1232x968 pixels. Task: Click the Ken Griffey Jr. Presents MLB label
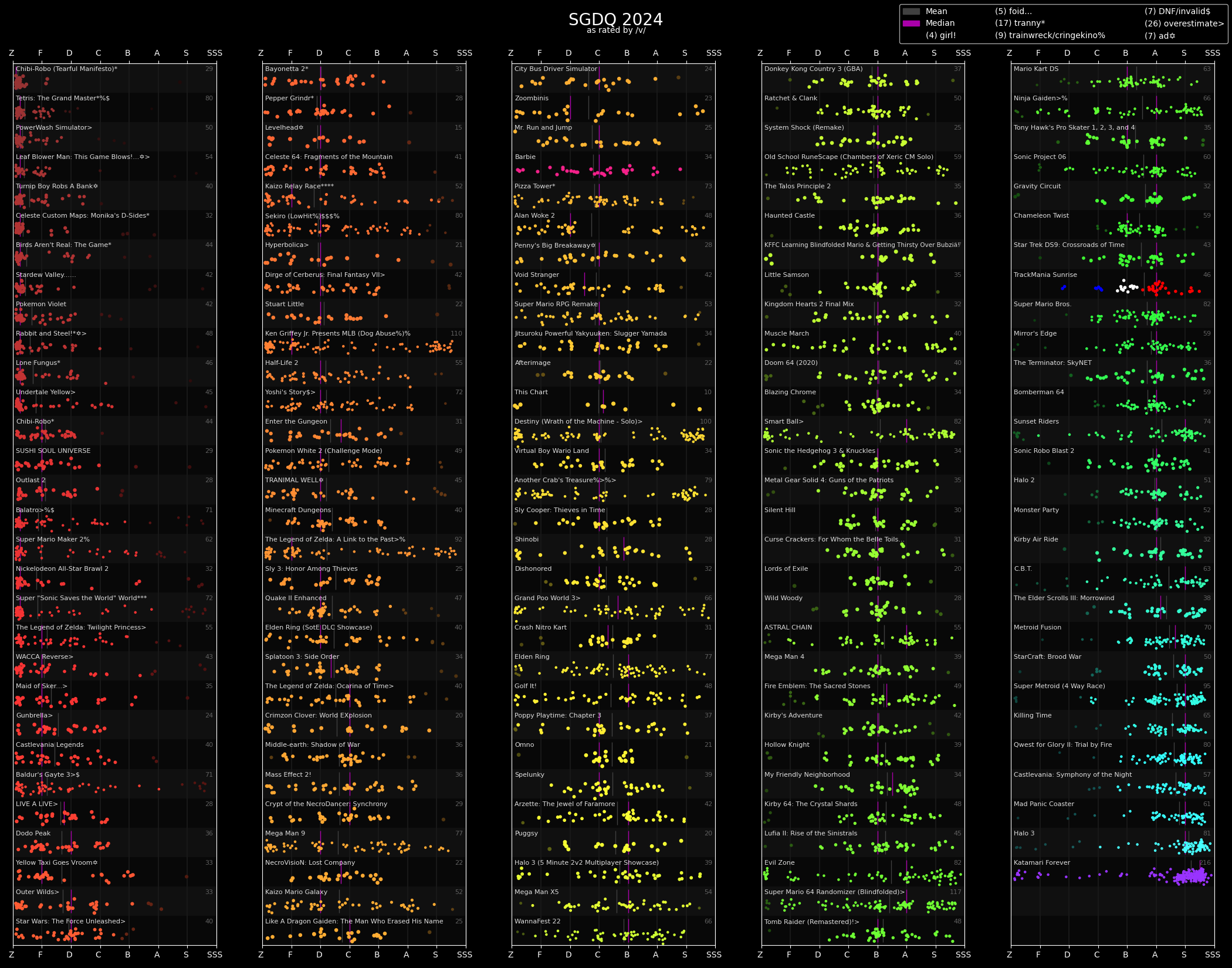point(338,333)
